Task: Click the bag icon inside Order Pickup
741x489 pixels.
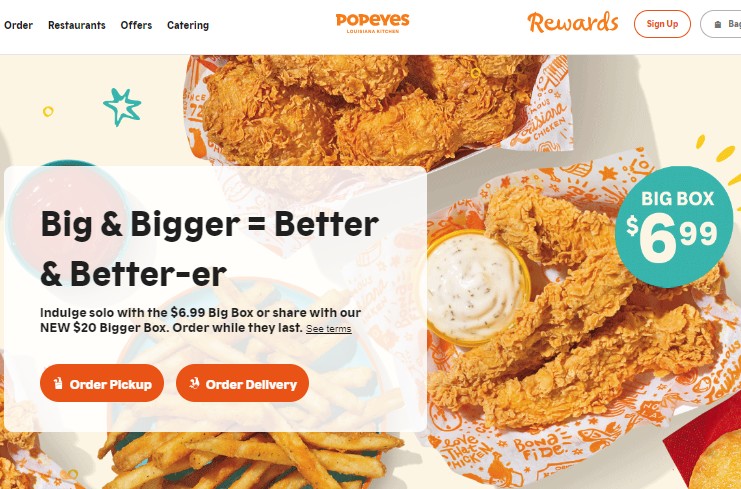Action: [x=58, y=383]
